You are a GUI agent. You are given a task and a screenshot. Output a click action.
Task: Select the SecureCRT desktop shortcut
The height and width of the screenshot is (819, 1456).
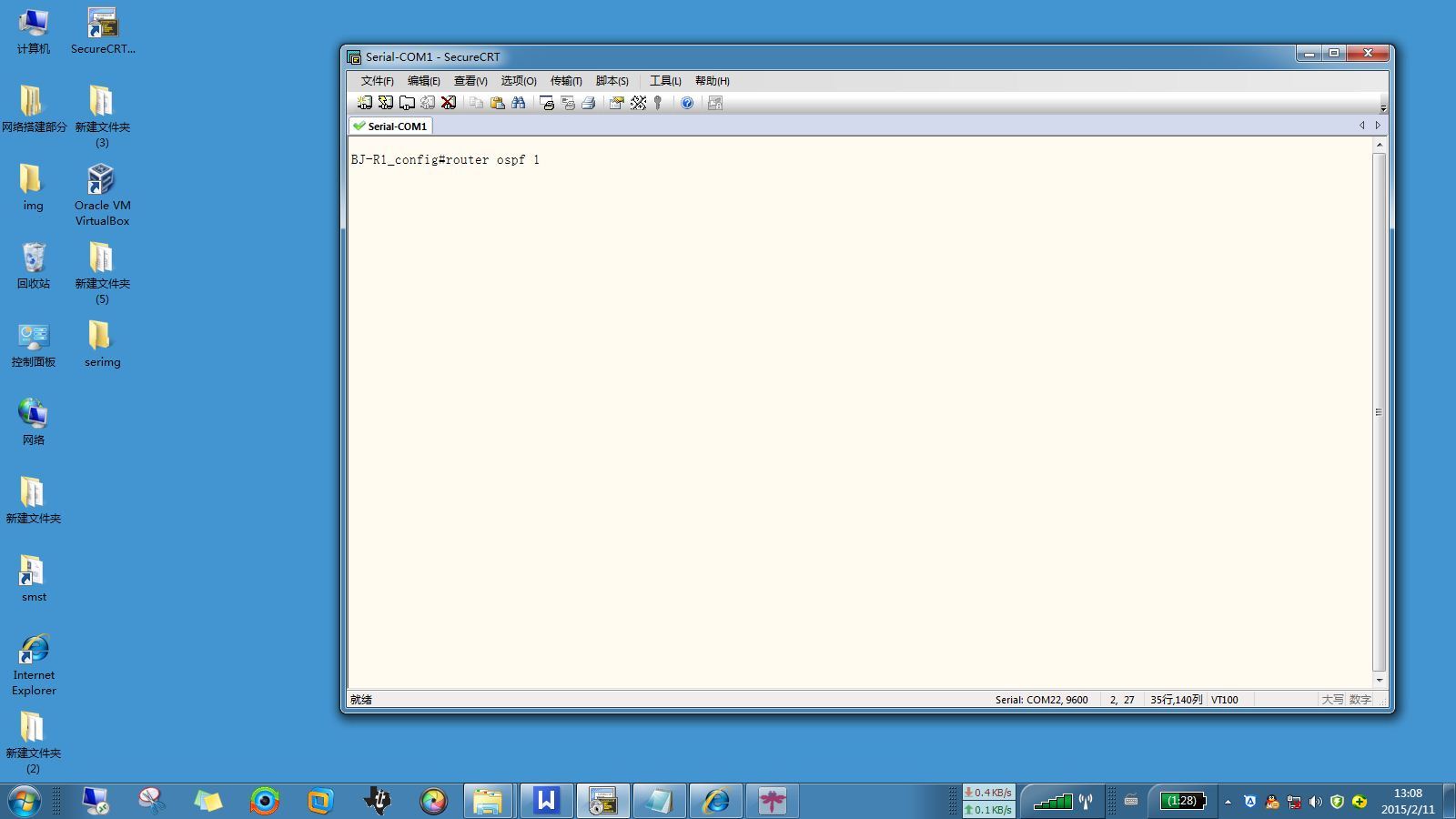(103, 32)
